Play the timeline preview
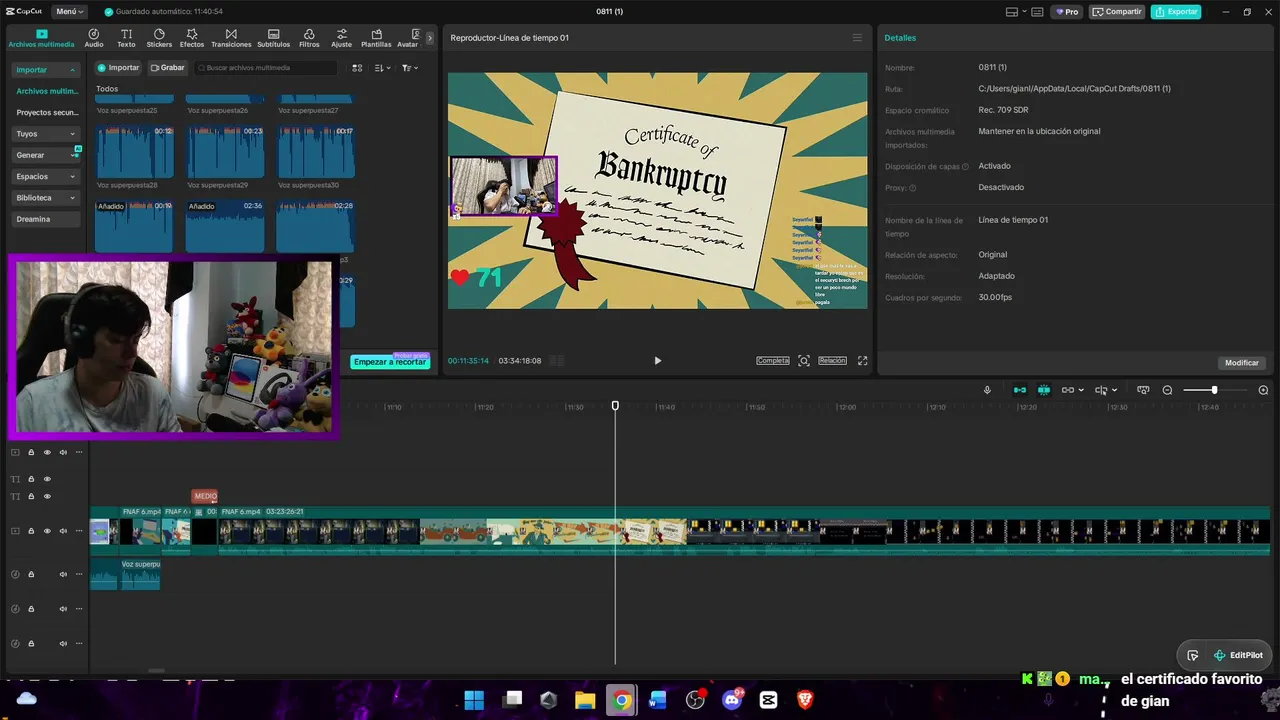 tap(657, 361)
